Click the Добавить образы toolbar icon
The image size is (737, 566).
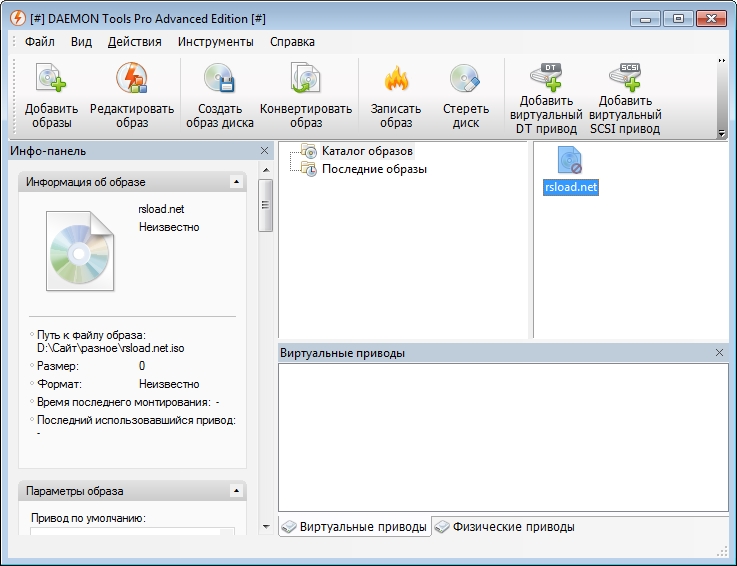(49, 80)
